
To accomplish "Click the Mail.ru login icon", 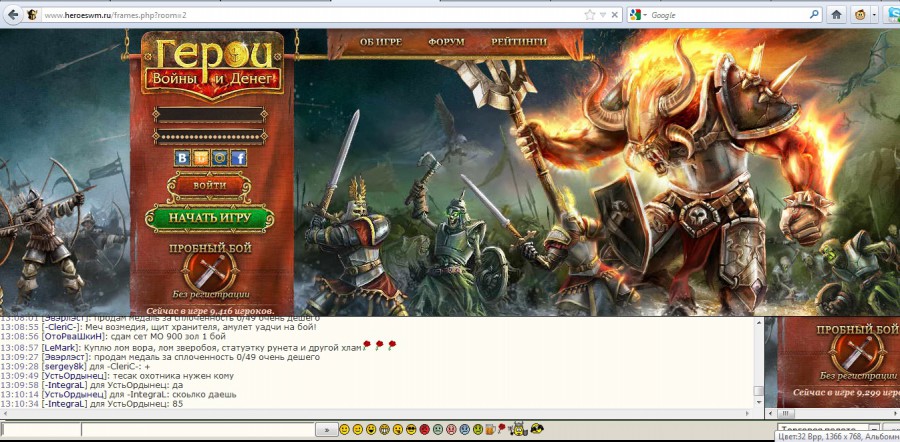I will (x=219, y=158).
